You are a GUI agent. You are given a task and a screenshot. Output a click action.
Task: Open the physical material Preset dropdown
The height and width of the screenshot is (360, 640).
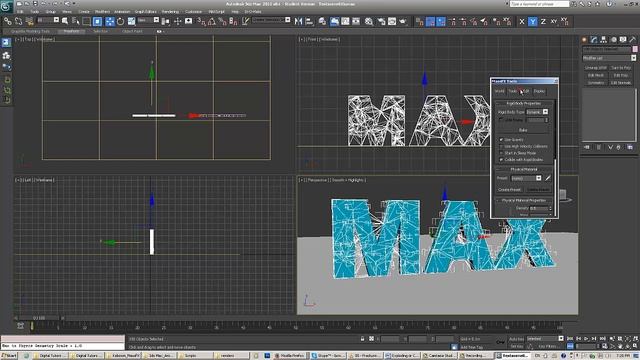pyautogui.click(x=526, y=178)
